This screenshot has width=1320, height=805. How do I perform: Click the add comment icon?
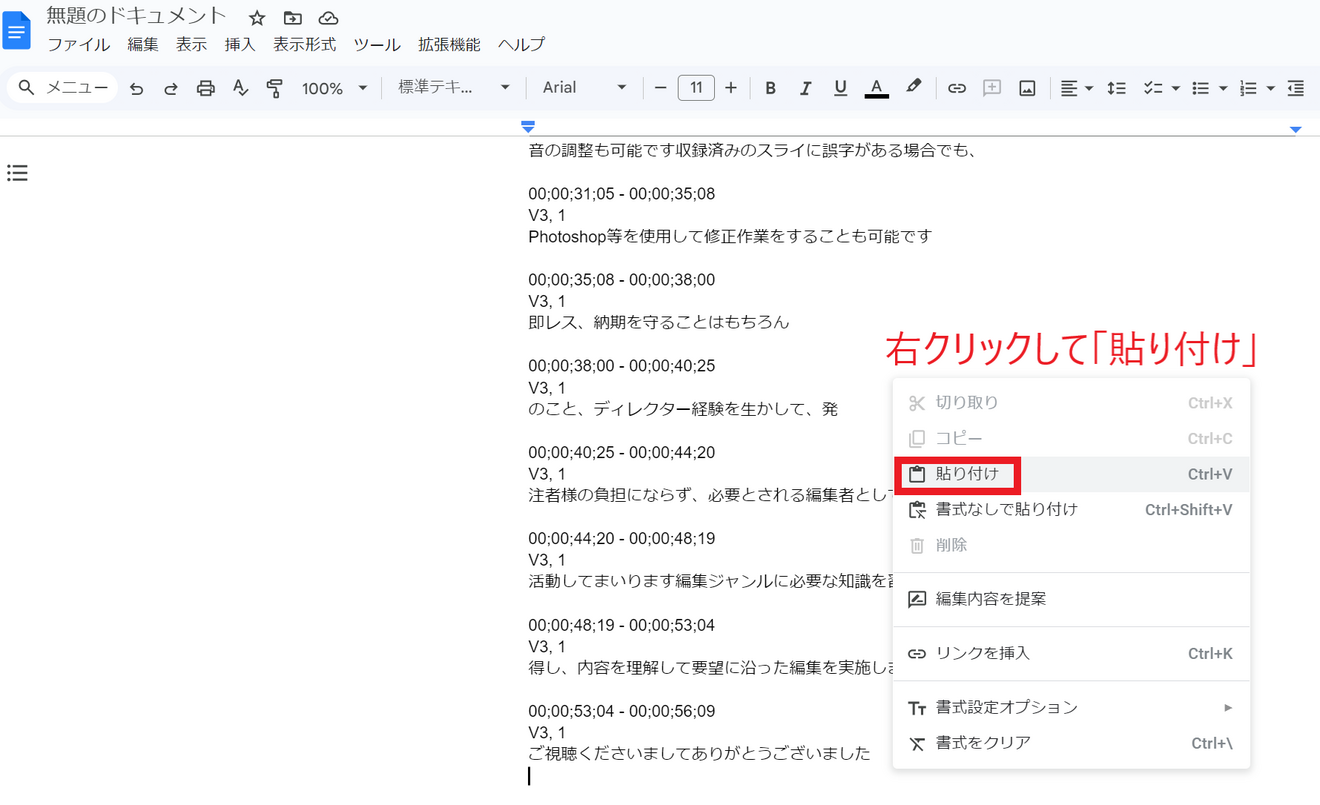(x=992, y=88)
